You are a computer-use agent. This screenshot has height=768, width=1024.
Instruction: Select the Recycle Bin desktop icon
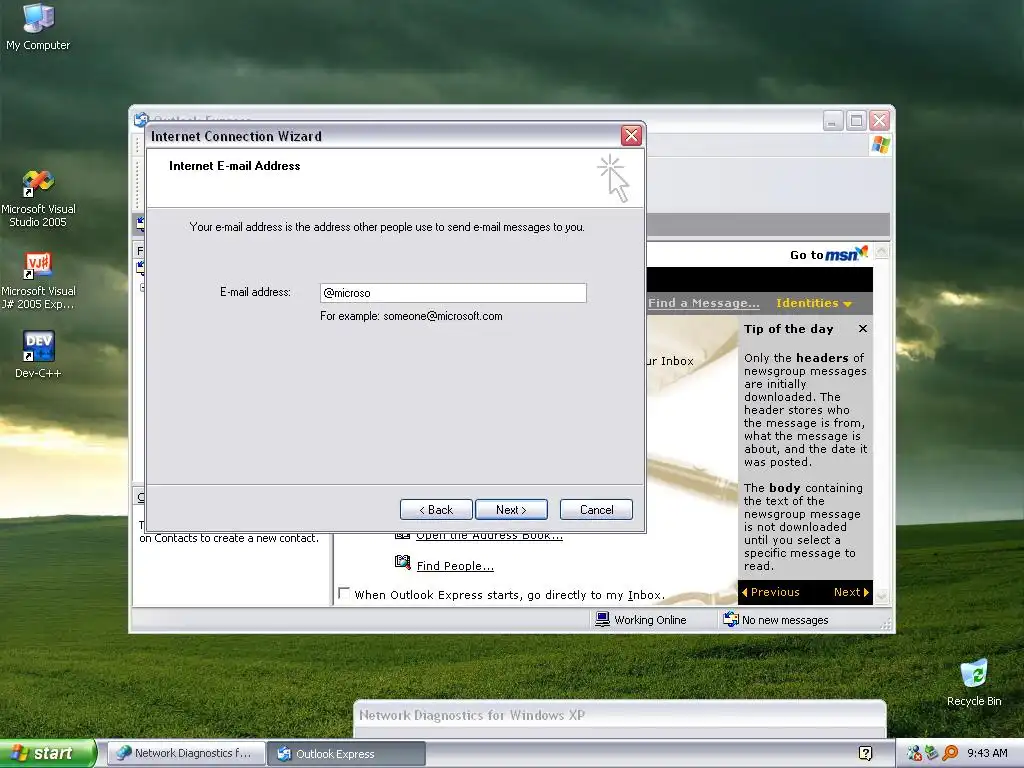974,683
